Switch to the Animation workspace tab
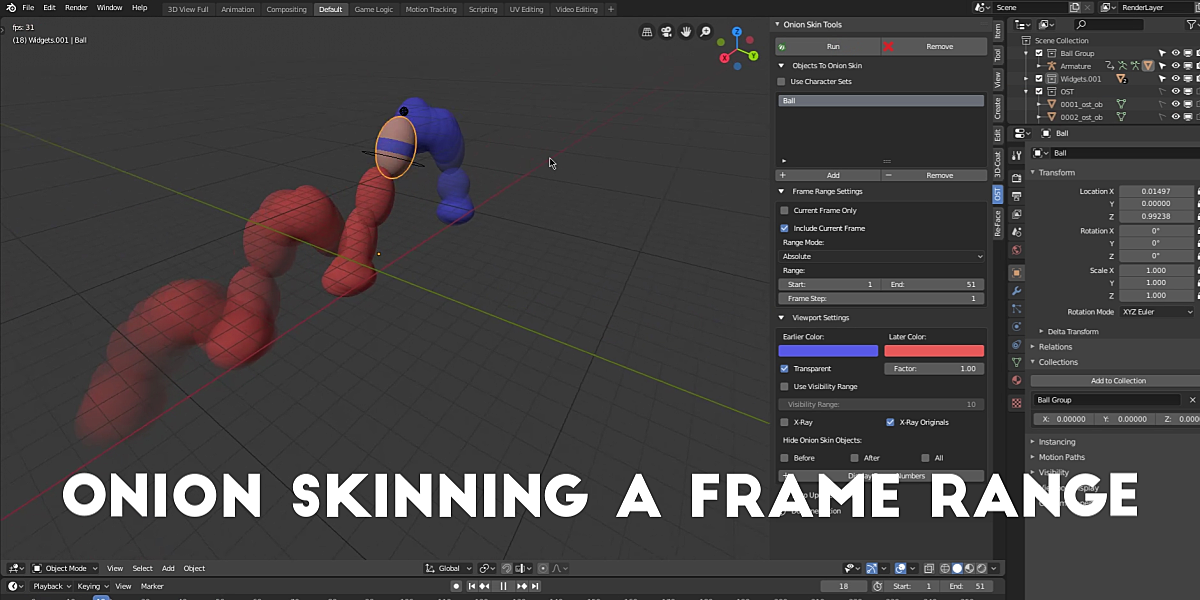Viewport: 1200px width, 600px height. (x=237, y=9)
